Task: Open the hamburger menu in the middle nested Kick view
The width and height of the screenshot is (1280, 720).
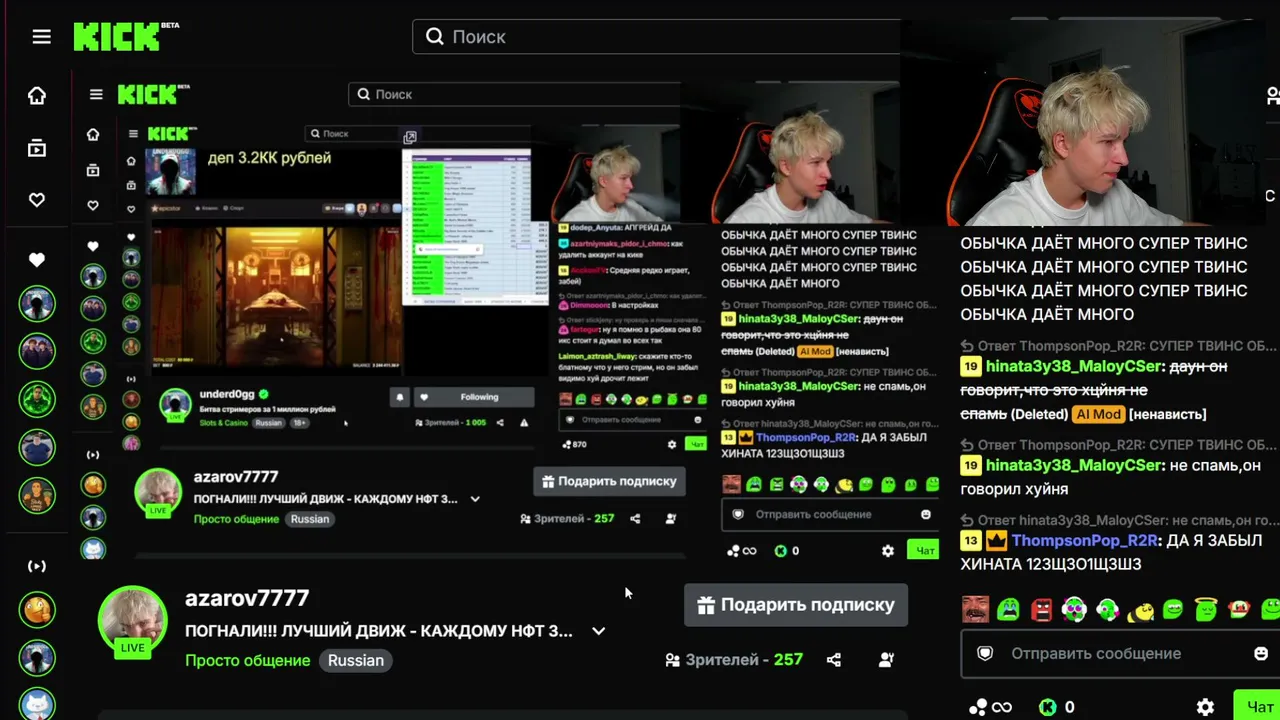Action: [x=96, y=95]
